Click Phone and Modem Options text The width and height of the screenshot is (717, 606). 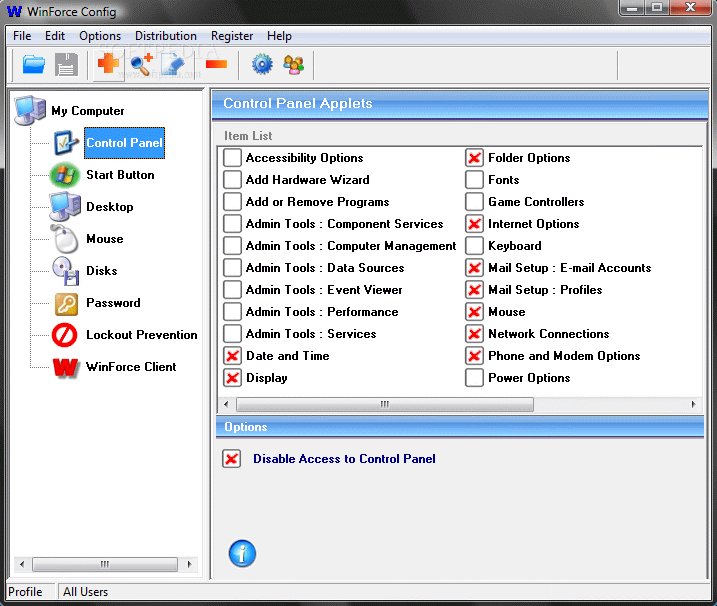point(564,356)
